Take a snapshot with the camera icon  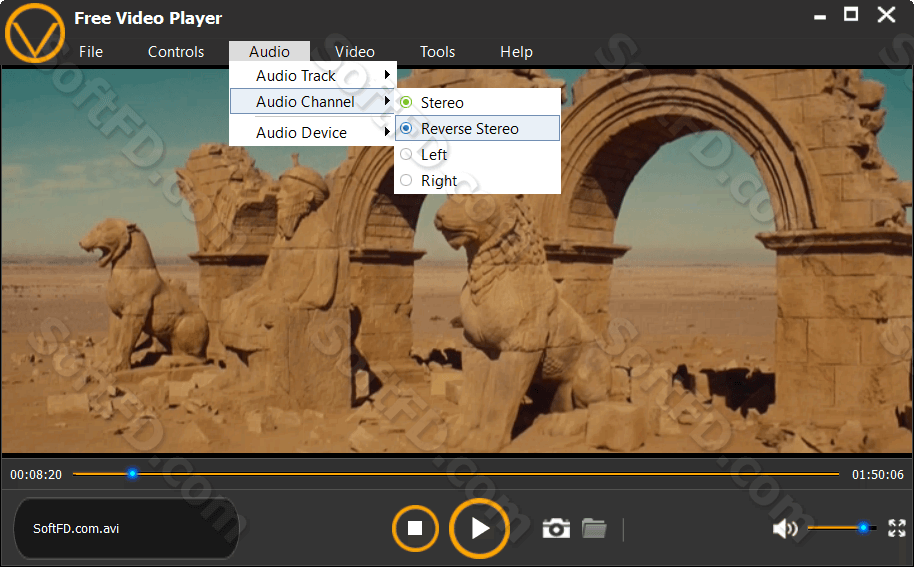click(x=556, y=528)
